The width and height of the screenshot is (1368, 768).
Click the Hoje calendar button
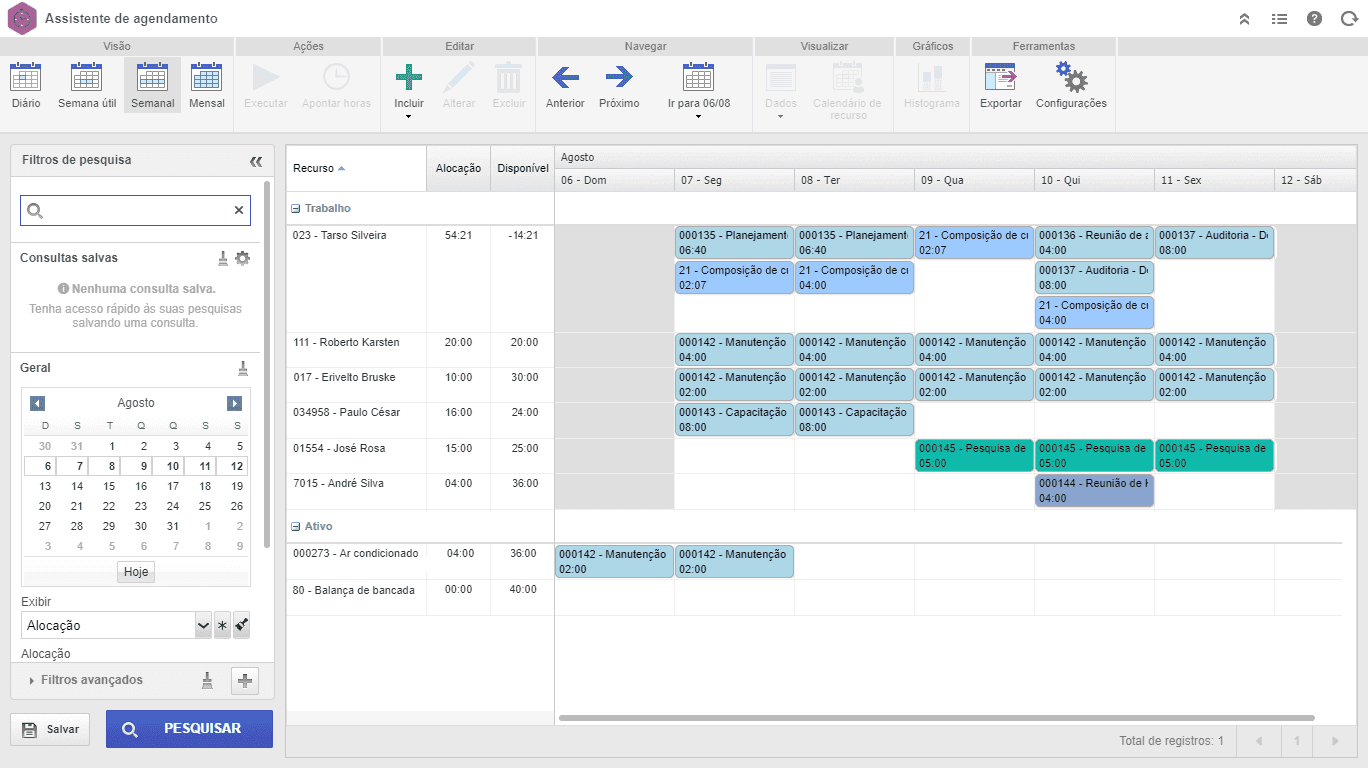[136, 572]
